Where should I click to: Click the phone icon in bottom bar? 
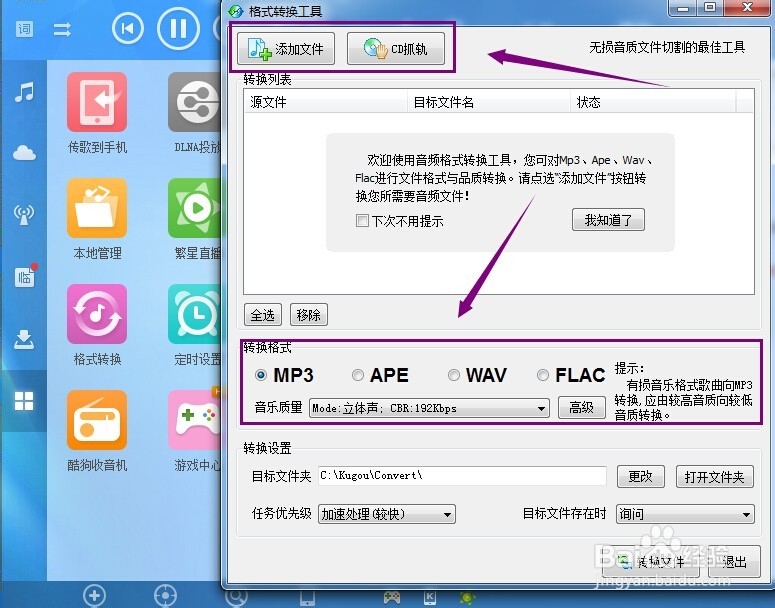pyautogui.click(x=307, y=599)
